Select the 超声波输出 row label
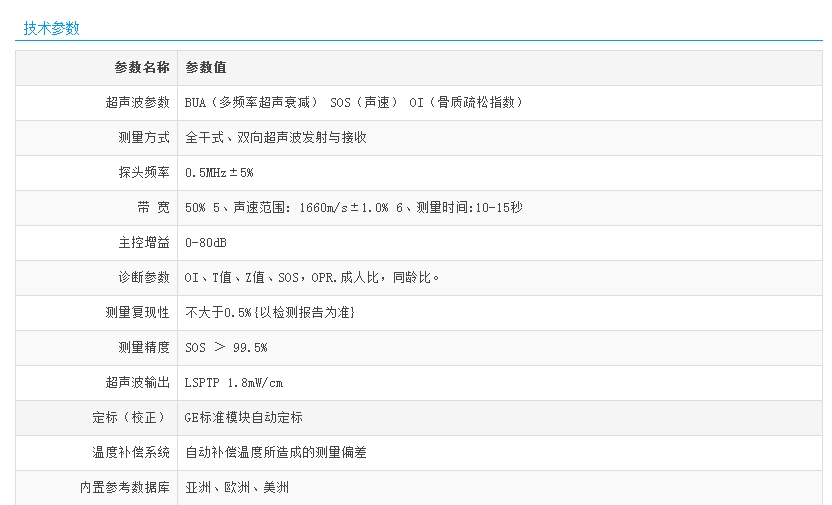The image size is (832, 505). (x=137, y=382)
